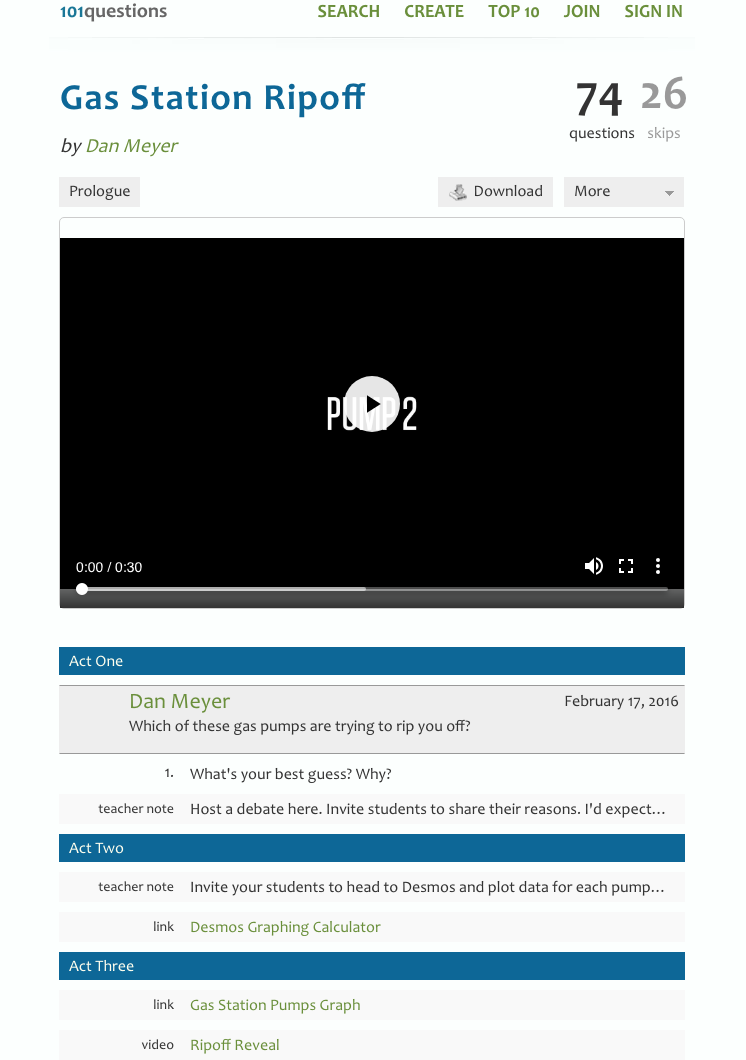Click SIGN IN link
746x1060 pixels.
point(653,12)
